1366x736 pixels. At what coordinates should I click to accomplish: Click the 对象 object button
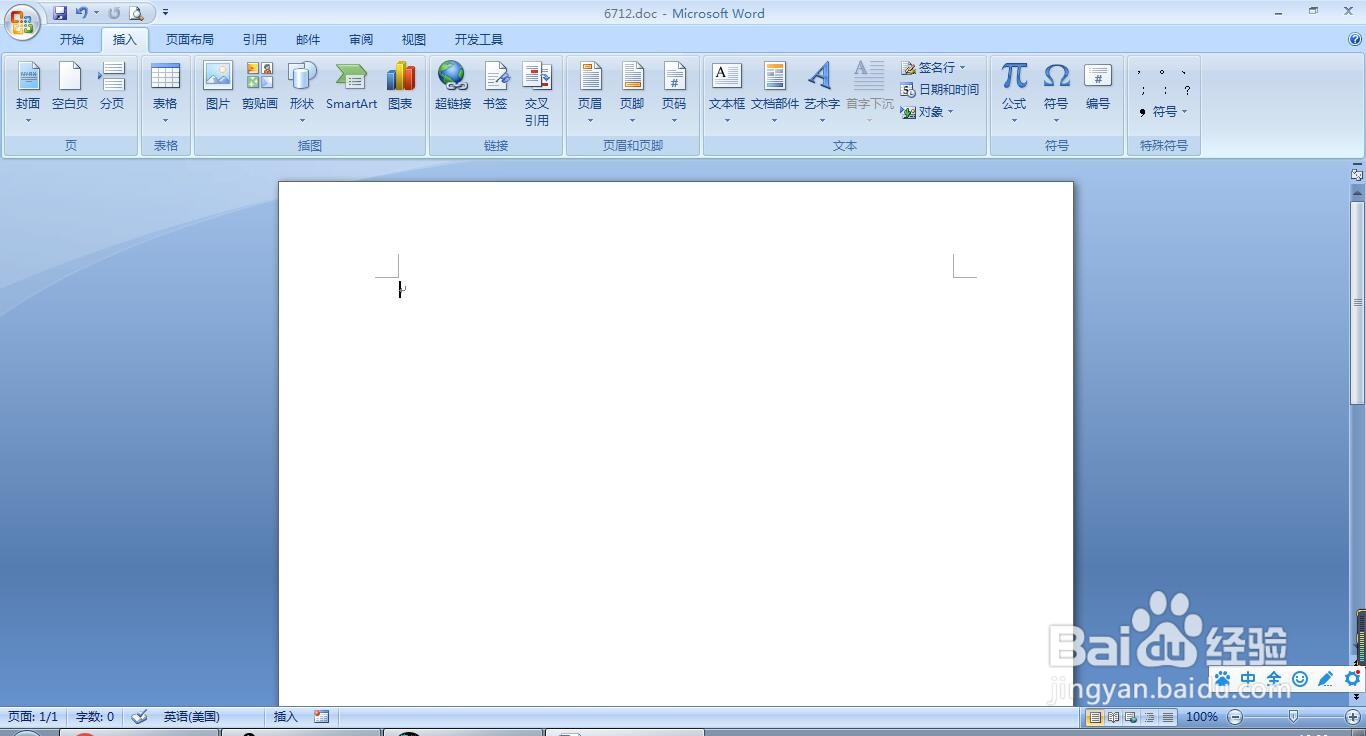[x=928, y=112]
